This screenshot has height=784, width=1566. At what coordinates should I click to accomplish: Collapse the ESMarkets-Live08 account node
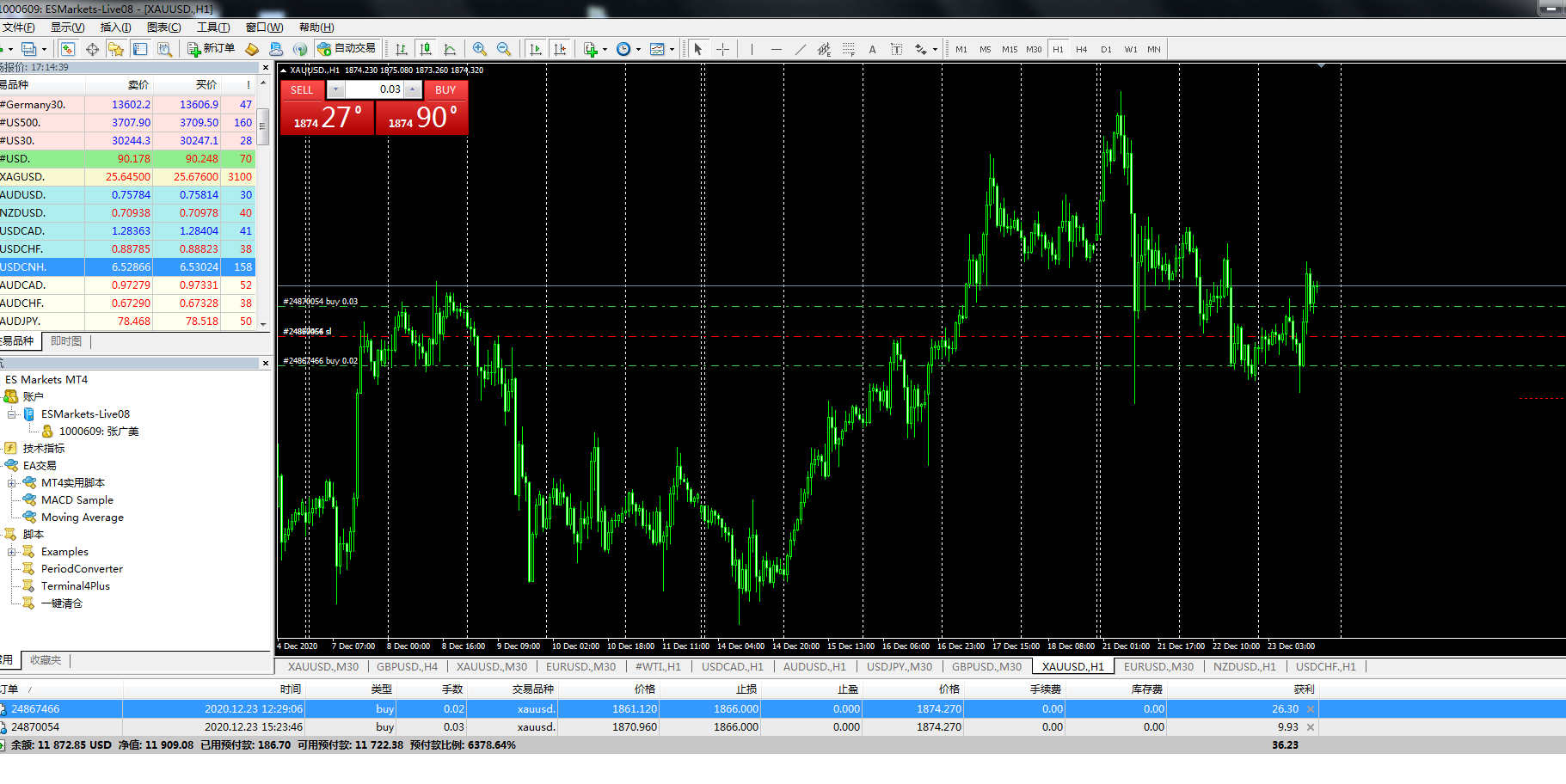[12, 414]
